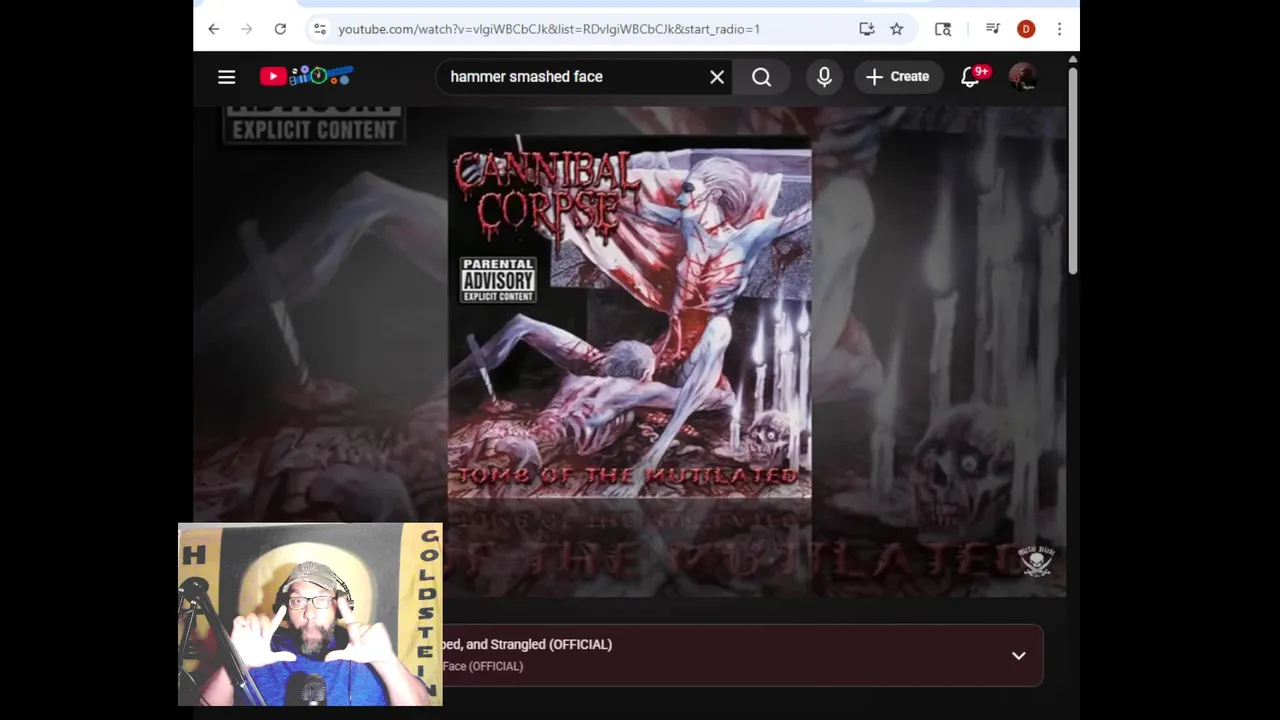Open the notifications bell
The width and height of the screenshot is (1280, 720).
coord(972,76)
